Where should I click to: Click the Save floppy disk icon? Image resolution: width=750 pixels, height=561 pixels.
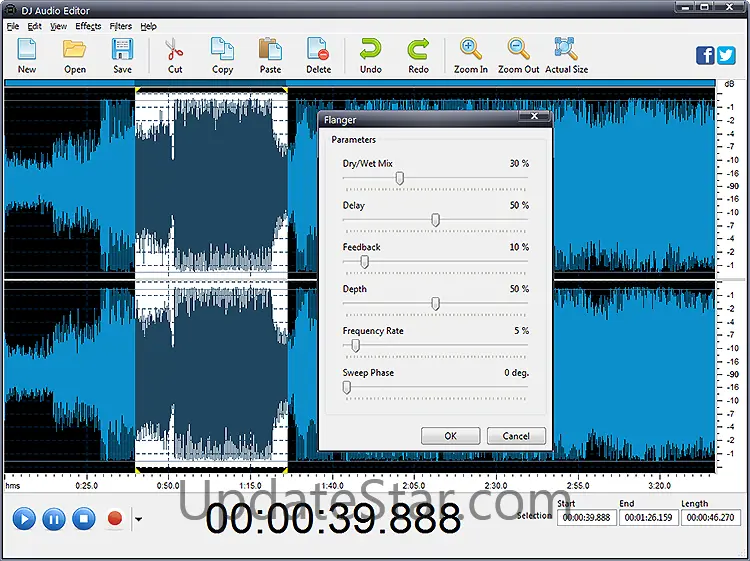point(122,49)
